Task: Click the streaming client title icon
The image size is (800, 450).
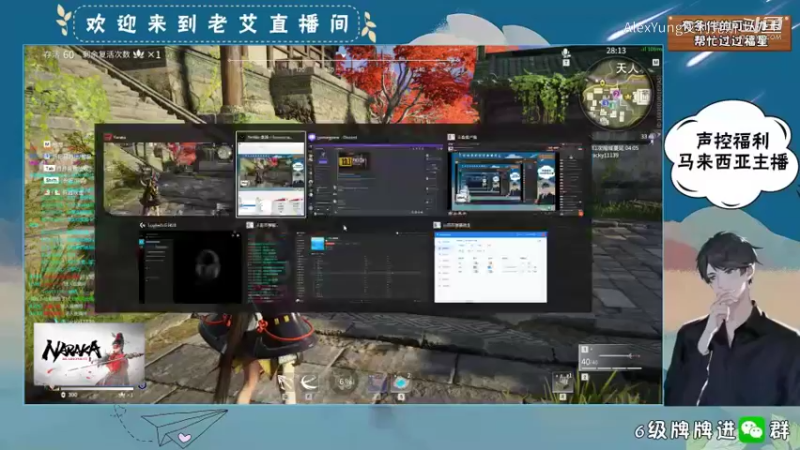Action: tap(451, 137)
